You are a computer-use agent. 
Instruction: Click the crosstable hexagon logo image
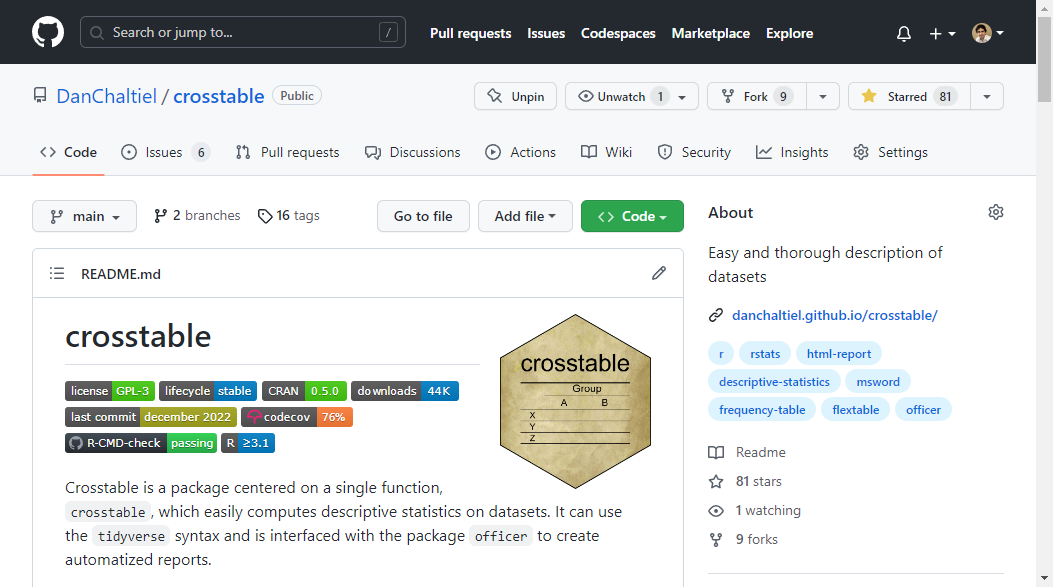click(575, 400)
